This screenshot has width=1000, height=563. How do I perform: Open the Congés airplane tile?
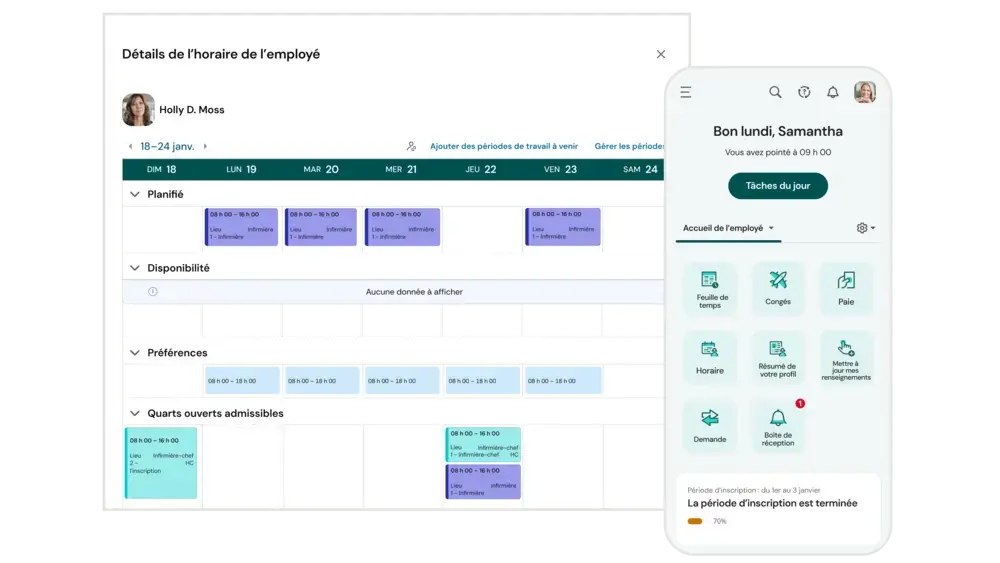tap(778, 289)
